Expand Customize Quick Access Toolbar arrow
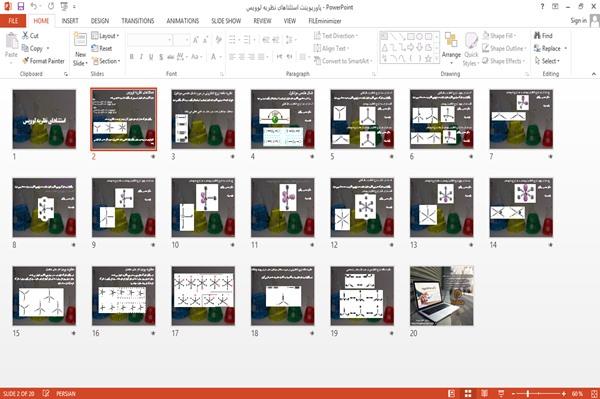Viewport: 600px width, 399px height. tap(74, 7)
